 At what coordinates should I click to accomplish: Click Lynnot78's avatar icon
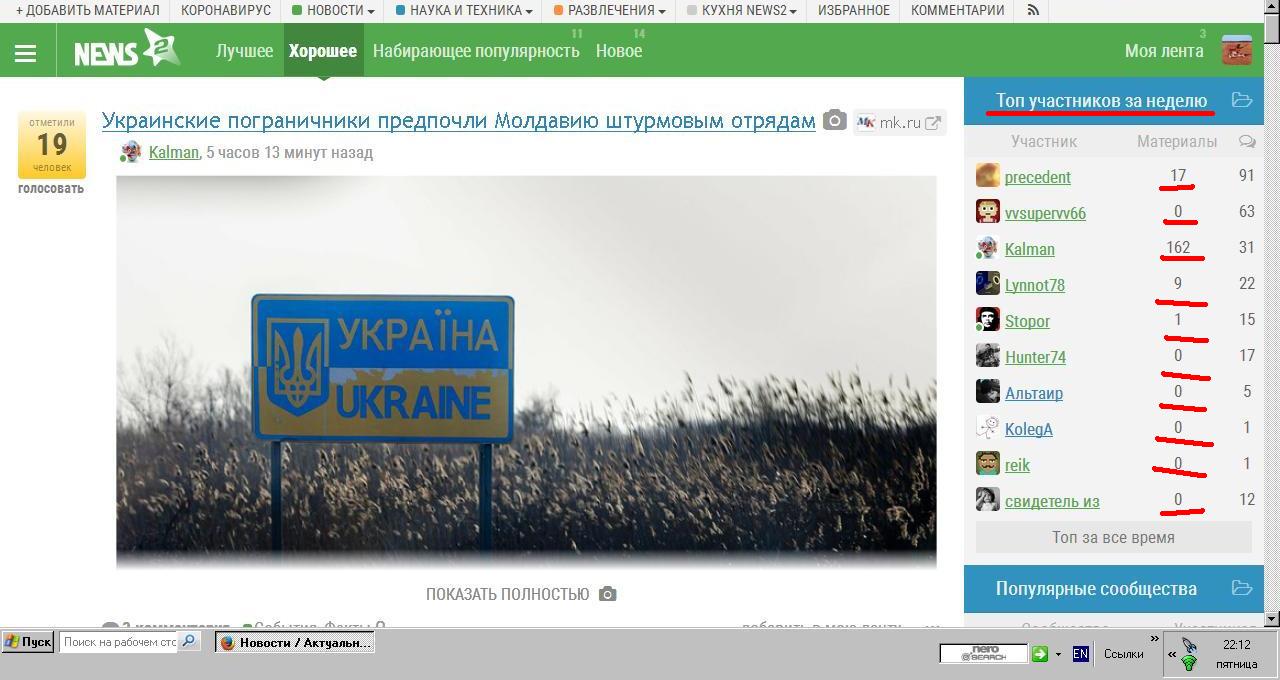(x=988, y=284)
